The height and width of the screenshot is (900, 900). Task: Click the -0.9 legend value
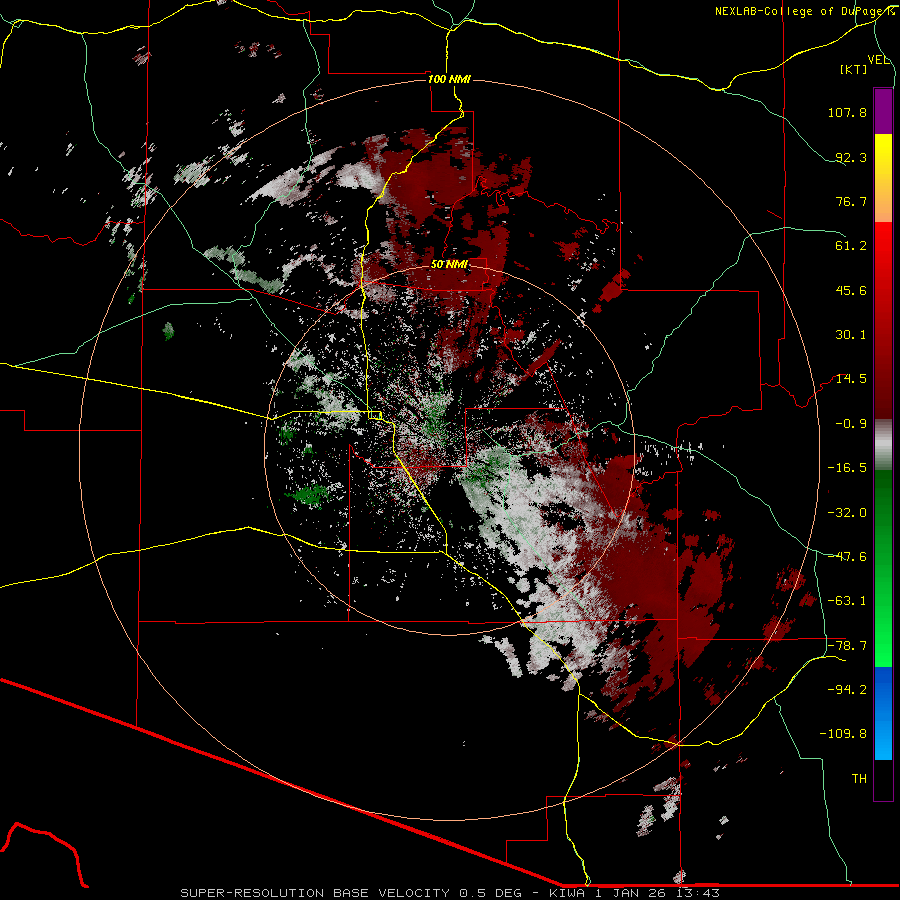pos(851,424)
